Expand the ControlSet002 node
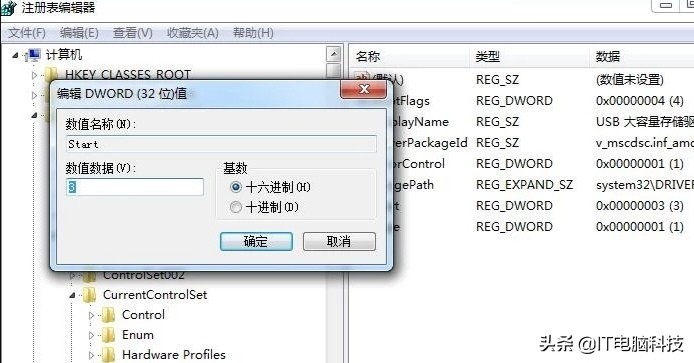This screenshot has height=363, width=694. pyautogui.click(x=73, y=276)
